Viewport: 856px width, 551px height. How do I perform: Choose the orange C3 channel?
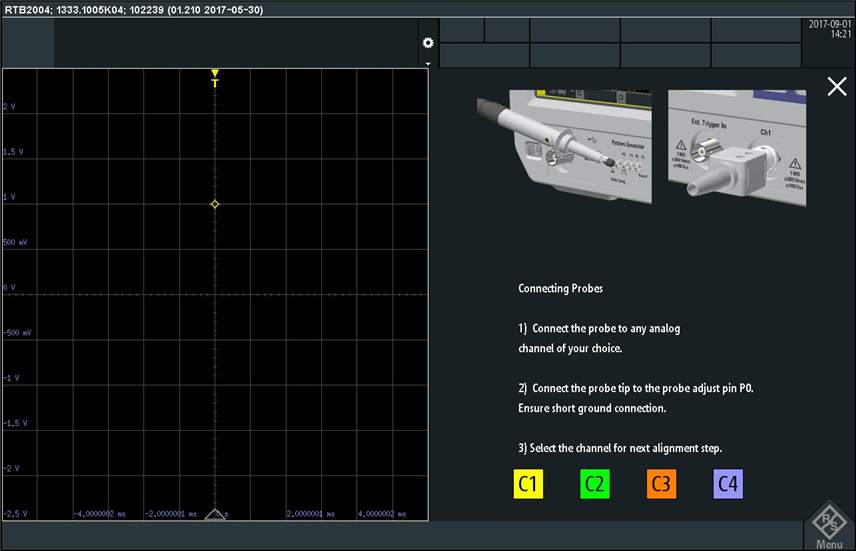tap(661, 485)
